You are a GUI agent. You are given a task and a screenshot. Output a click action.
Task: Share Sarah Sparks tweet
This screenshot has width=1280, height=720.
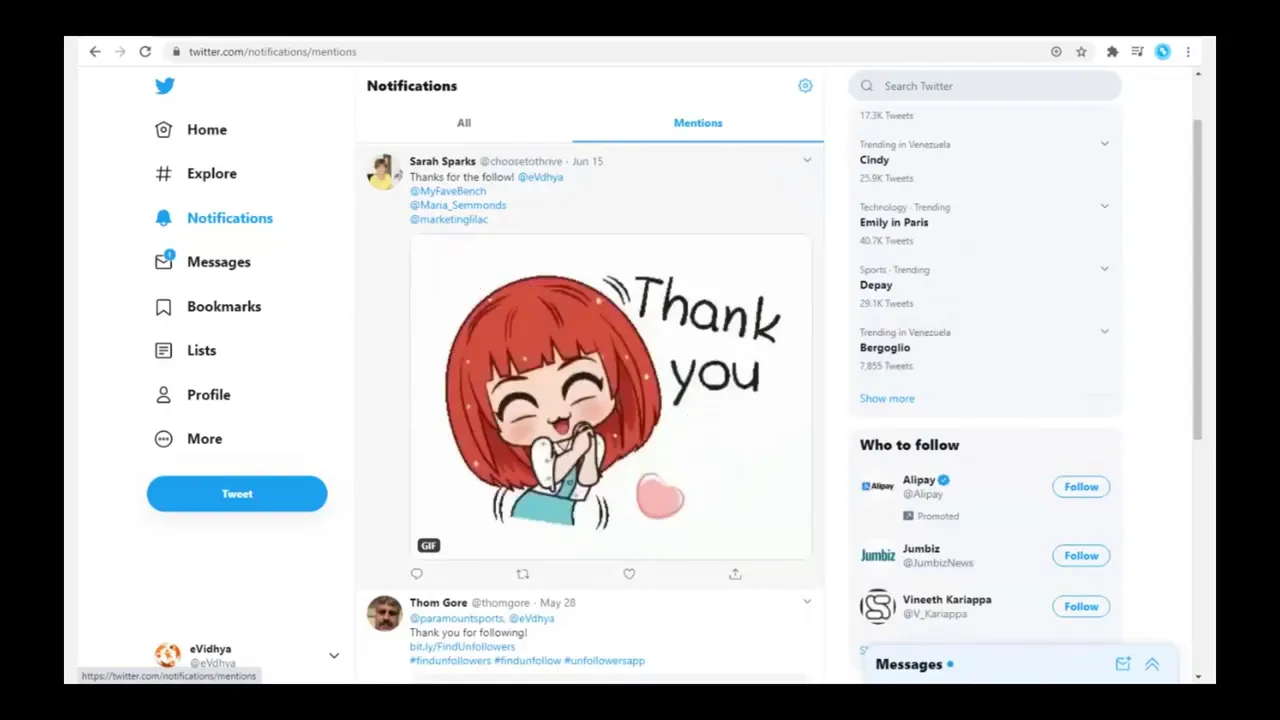coord(735,574)
